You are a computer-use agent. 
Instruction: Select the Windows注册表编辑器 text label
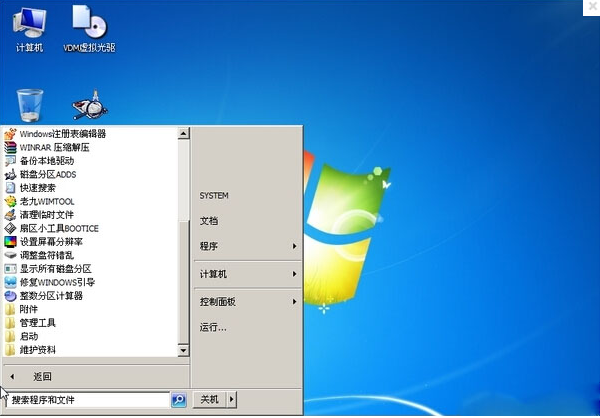(x=63, y=134)
